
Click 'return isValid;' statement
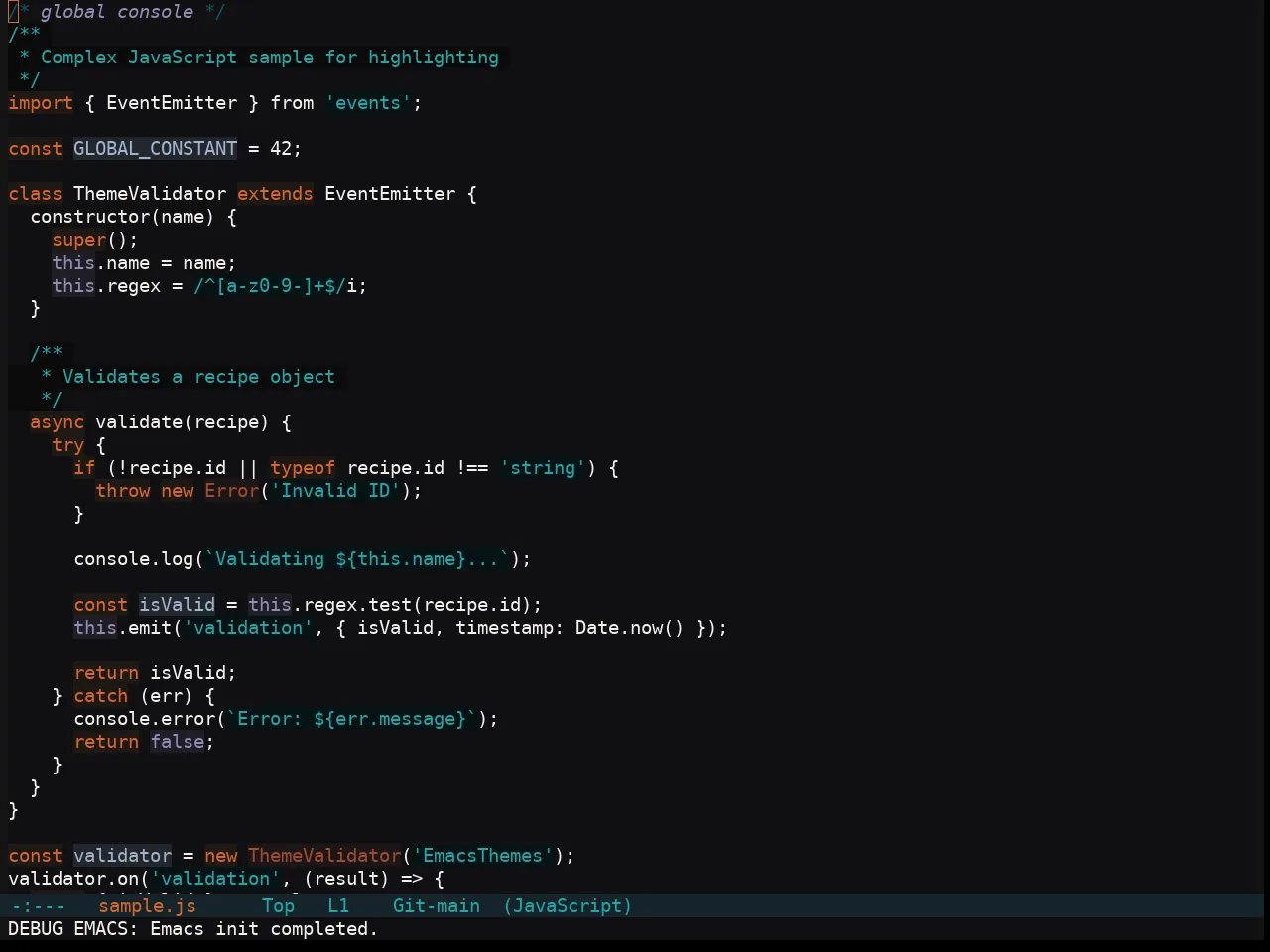[x=155, y=673]
